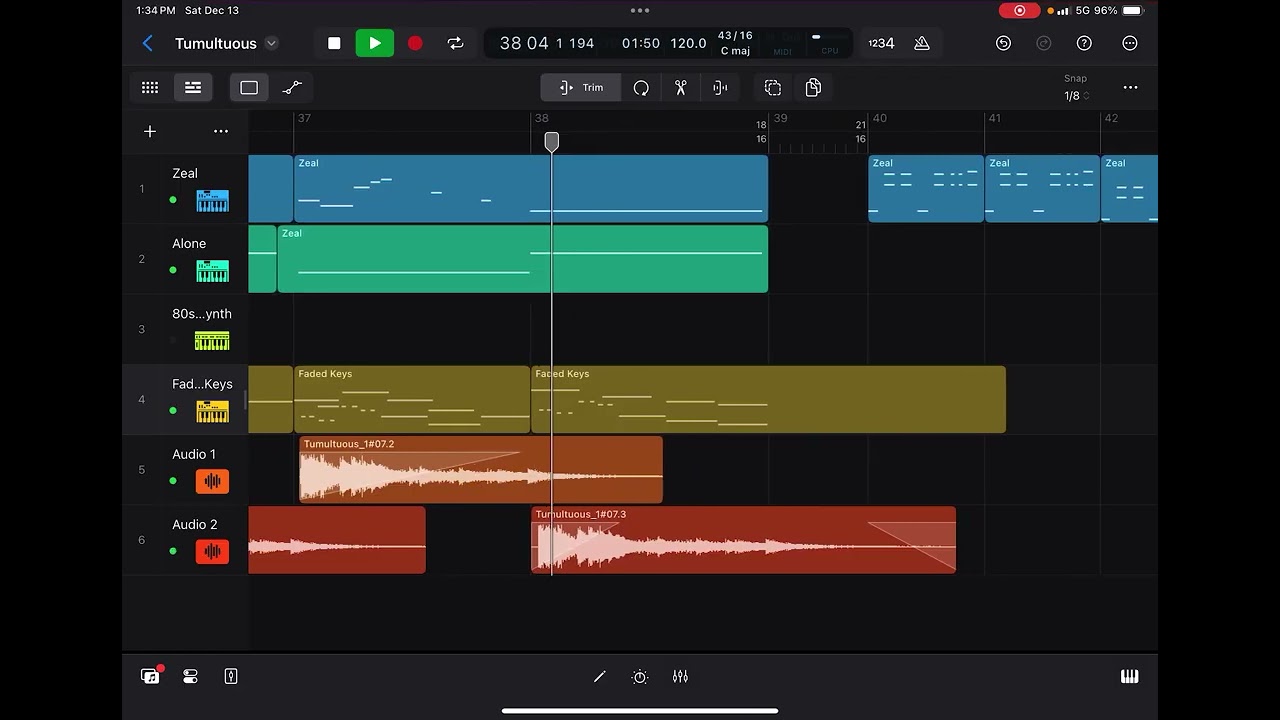The image size is (1280, 720).
Task: Select the Alone track instrument icon
Action: coord(212,271)
